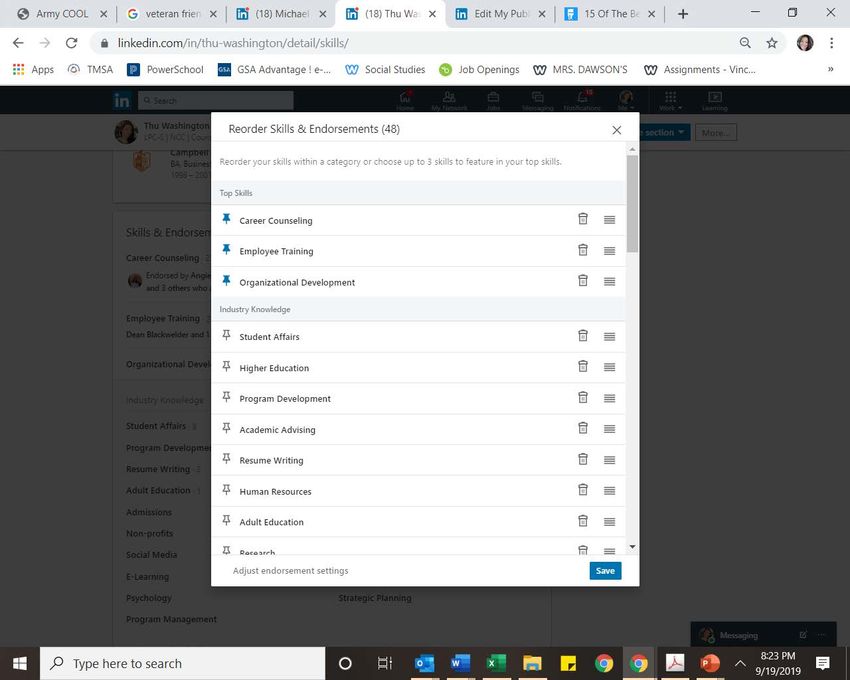Open the Windows Action Center notifications

(x=822, y=663)
